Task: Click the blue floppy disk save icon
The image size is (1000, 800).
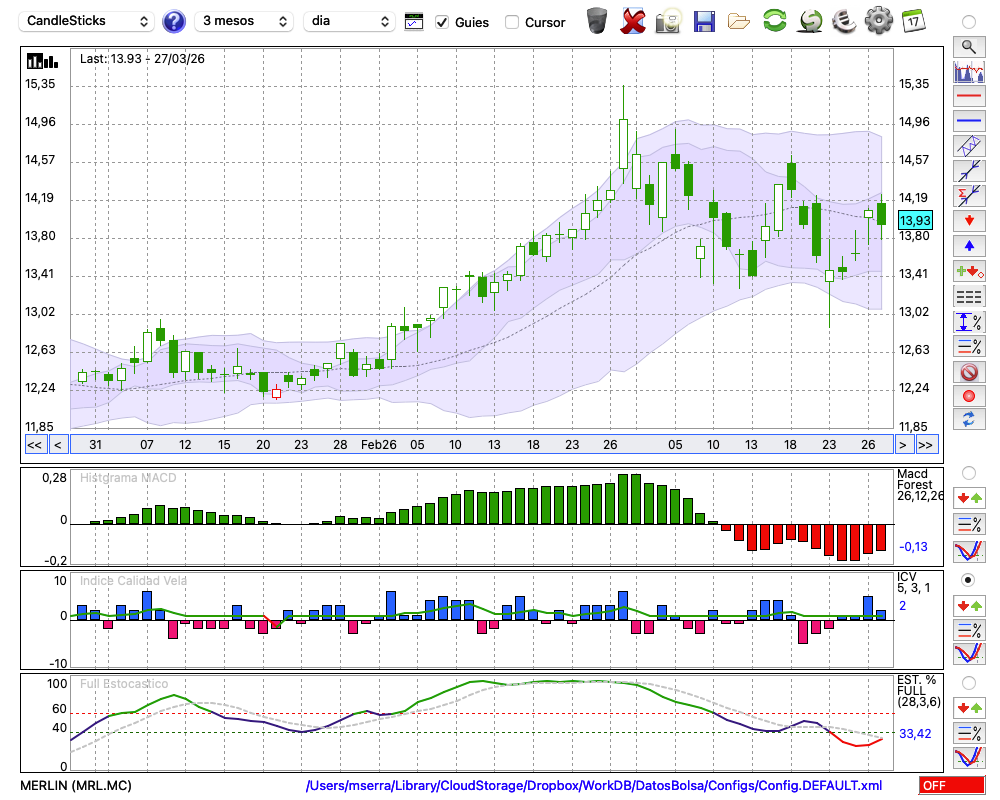Action: [x=704, y=20]
